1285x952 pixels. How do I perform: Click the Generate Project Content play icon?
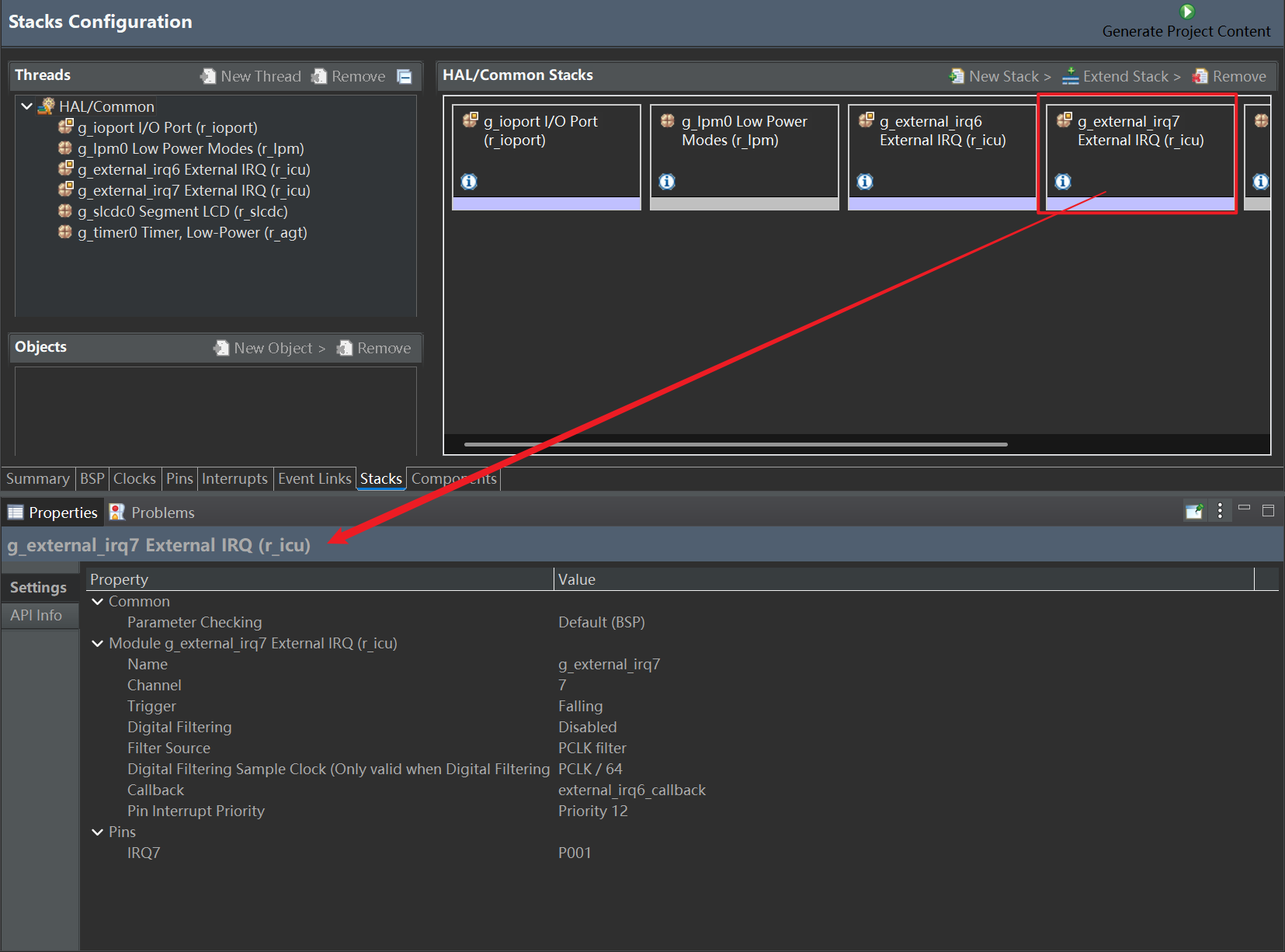click(x=1186, y=12)
